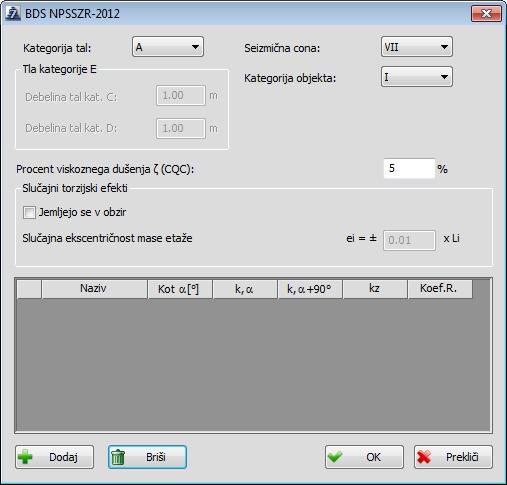Click the Kot α[°] column header
Screen dimensions: 507x485
[x=180, y=289]
